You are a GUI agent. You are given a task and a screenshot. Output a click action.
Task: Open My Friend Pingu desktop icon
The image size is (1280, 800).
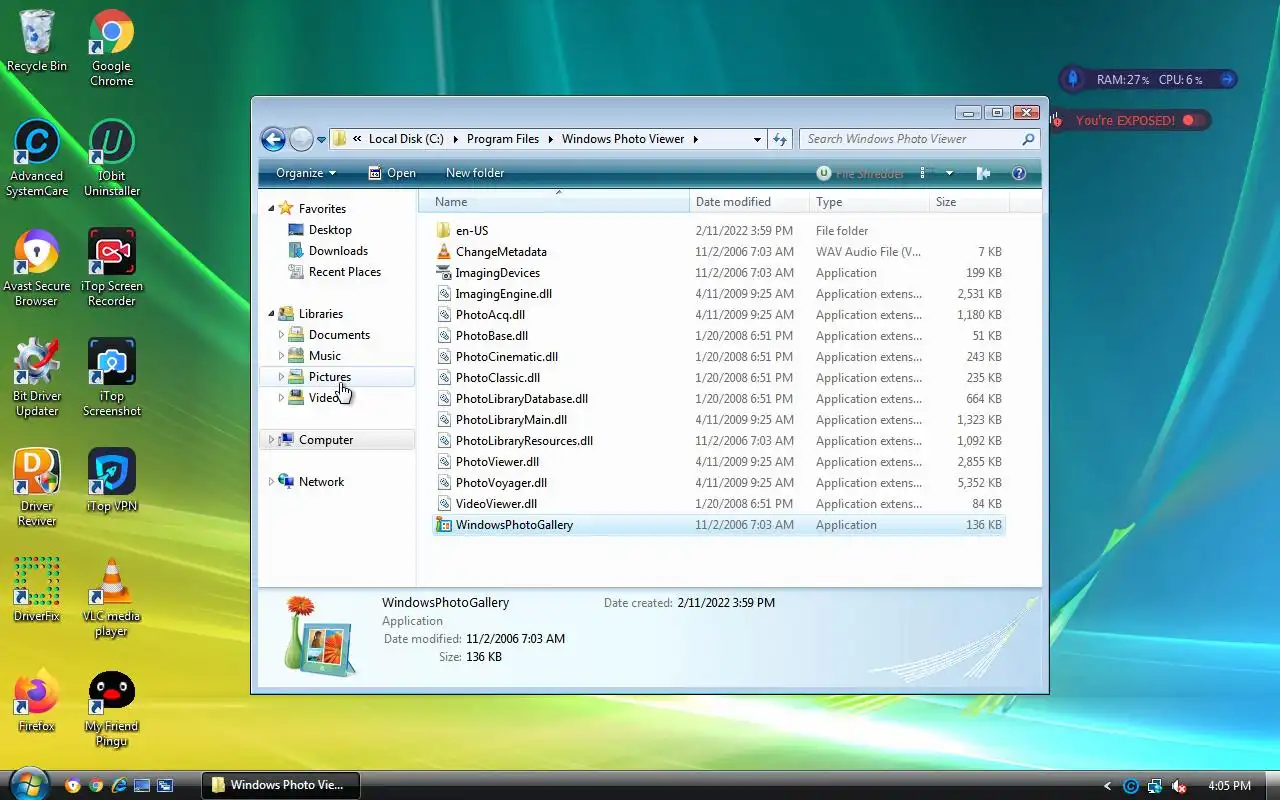(x=111, y=709)
